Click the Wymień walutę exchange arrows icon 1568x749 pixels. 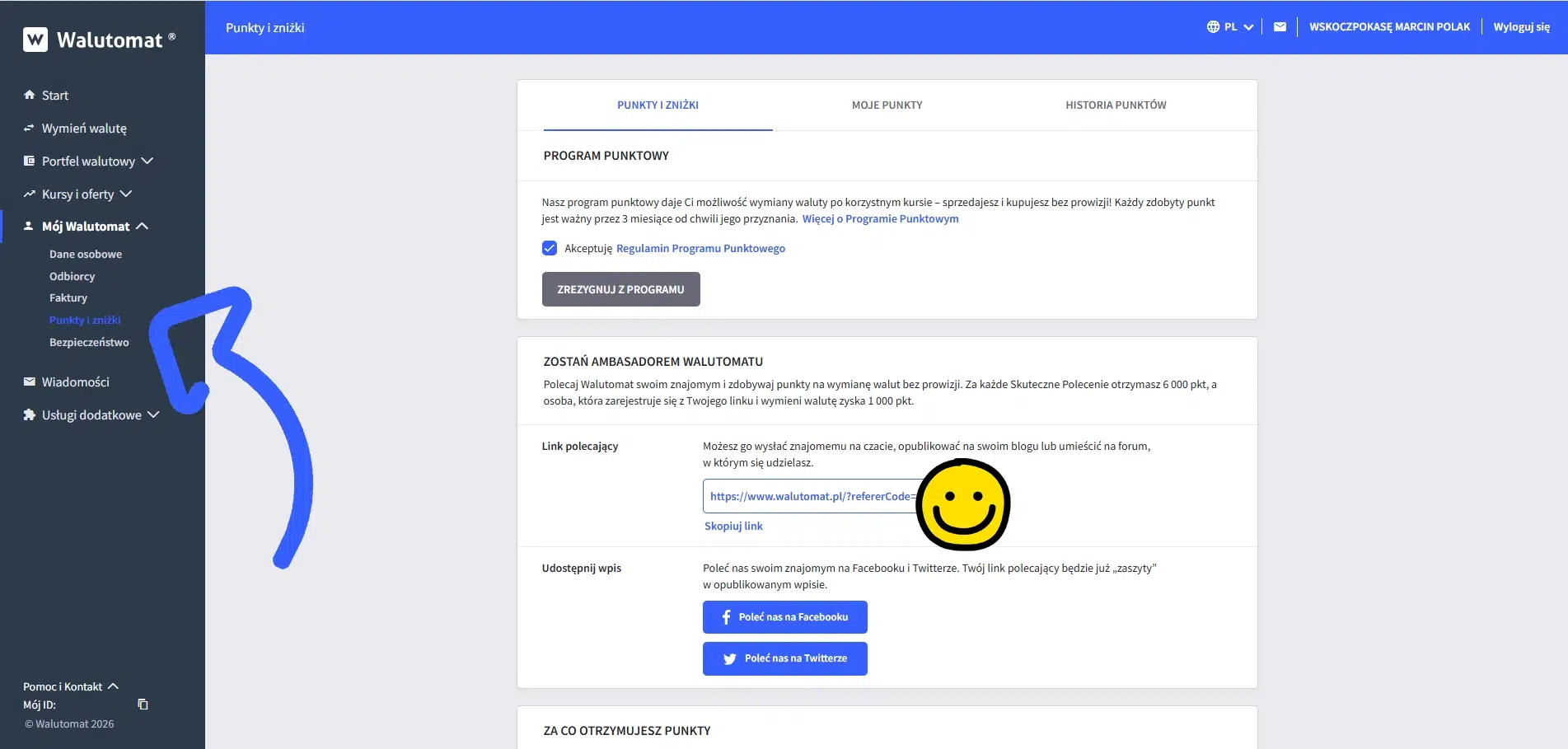pyautogui.click(x=30, y=129)
